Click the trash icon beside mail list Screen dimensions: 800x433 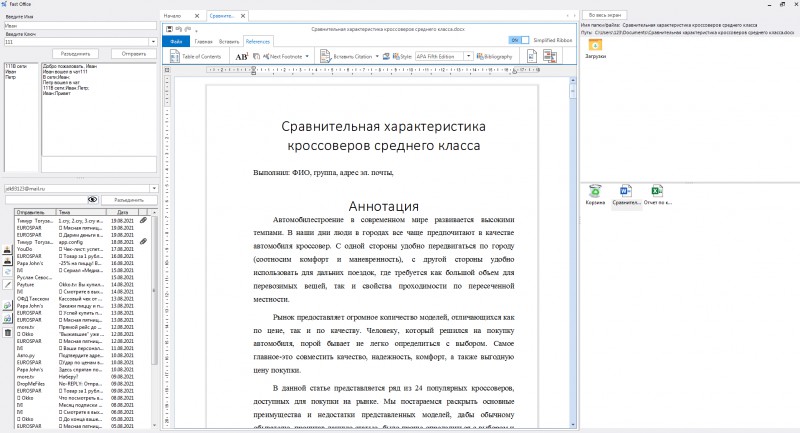[x=7, y=333]
